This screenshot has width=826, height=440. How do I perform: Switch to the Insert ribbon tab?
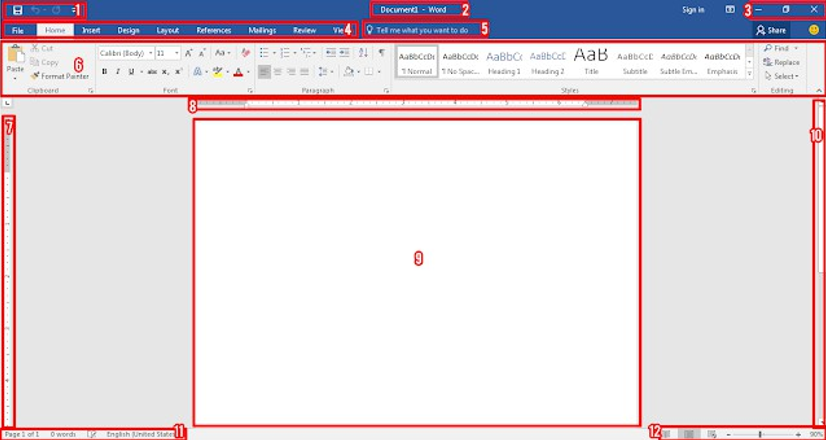pos(91,30)
